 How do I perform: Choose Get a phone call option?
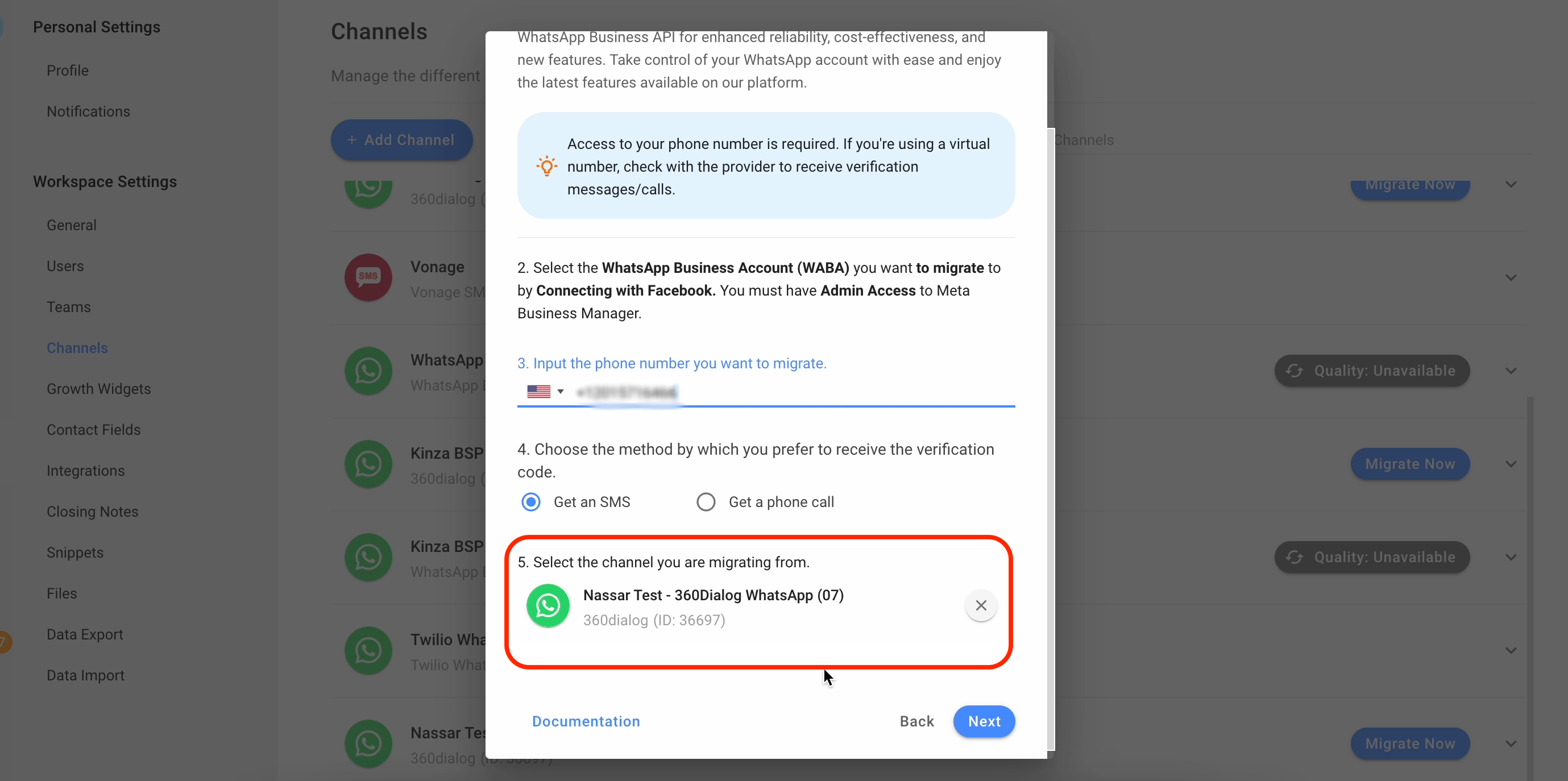(x=706, y=502)
